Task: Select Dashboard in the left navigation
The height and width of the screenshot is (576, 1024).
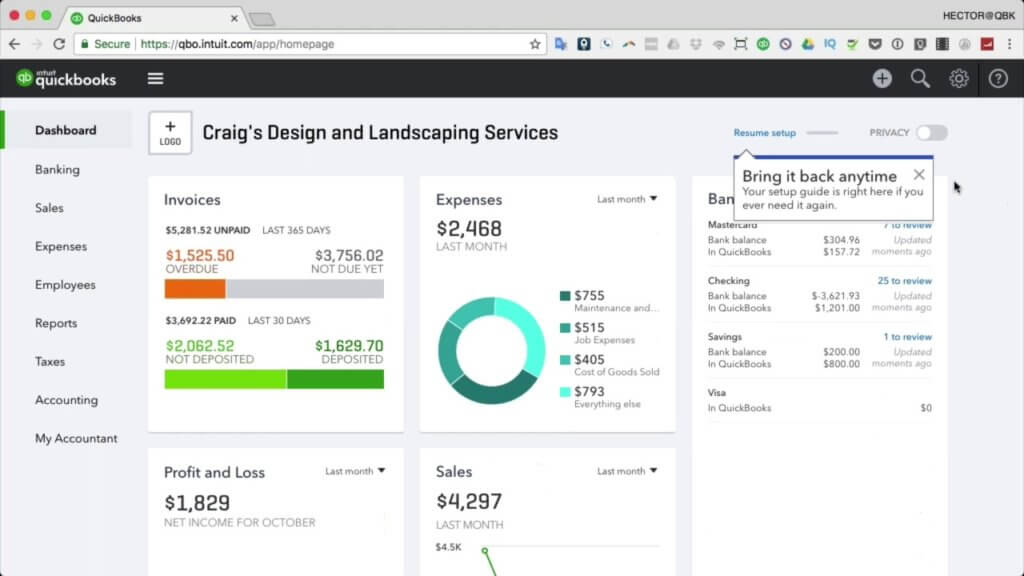Action: point(65,131)
